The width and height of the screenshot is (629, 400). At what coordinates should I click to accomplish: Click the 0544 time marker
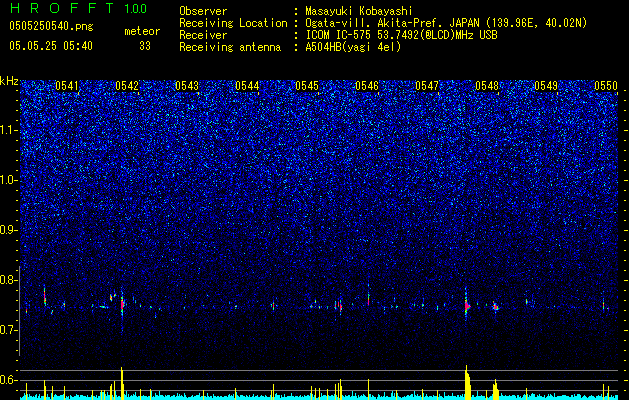pyautogui.click(x=247, y=86)
